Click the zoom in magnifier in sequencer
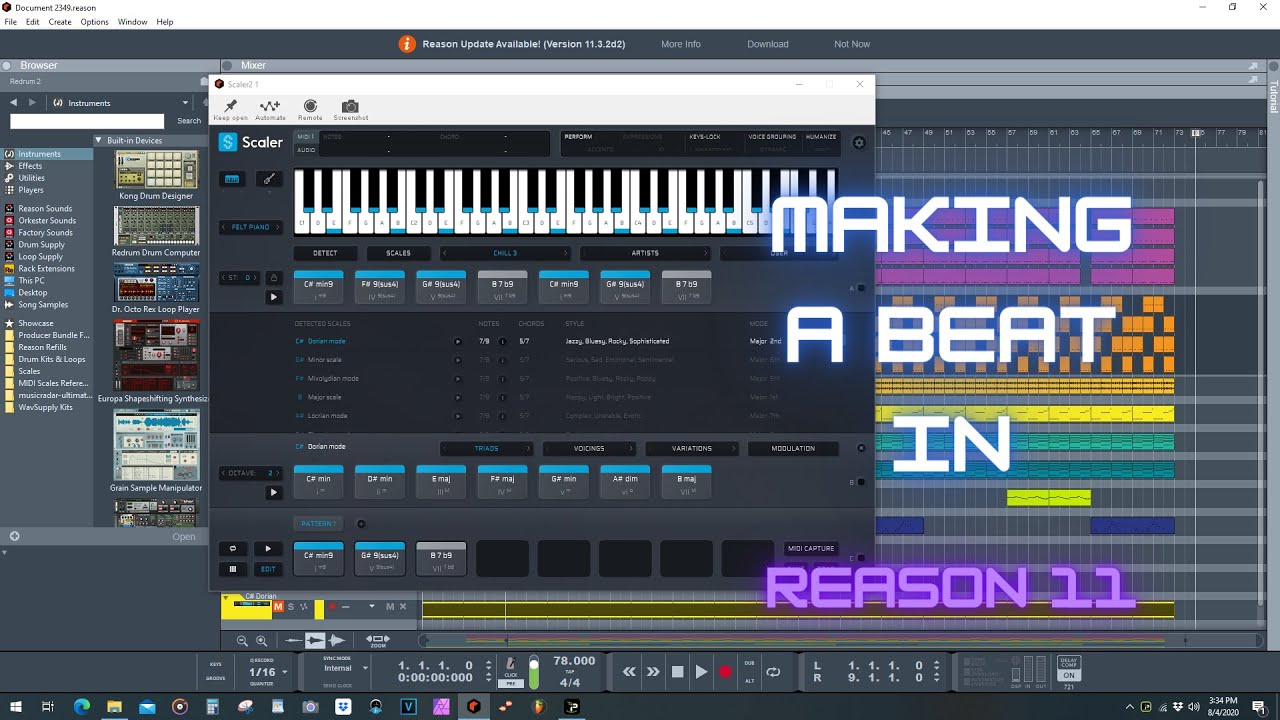The height and width of the screenshot is (720, 1280). 262,640
